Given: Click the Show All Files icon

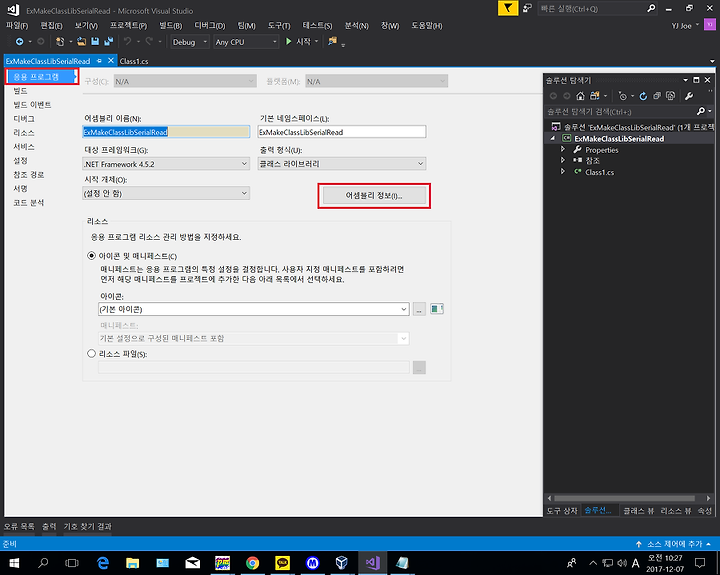Looking at the screenshot, I should click(x=671, y=96).
